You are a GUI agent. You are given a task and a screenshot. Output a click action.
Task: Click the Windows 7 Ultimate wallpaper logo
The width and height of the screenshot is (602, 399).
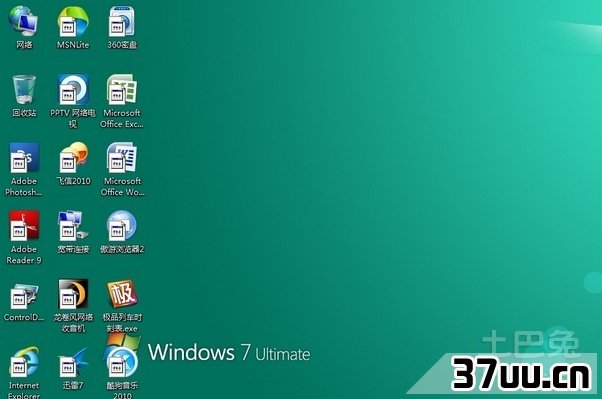click(x=229, y=352)
